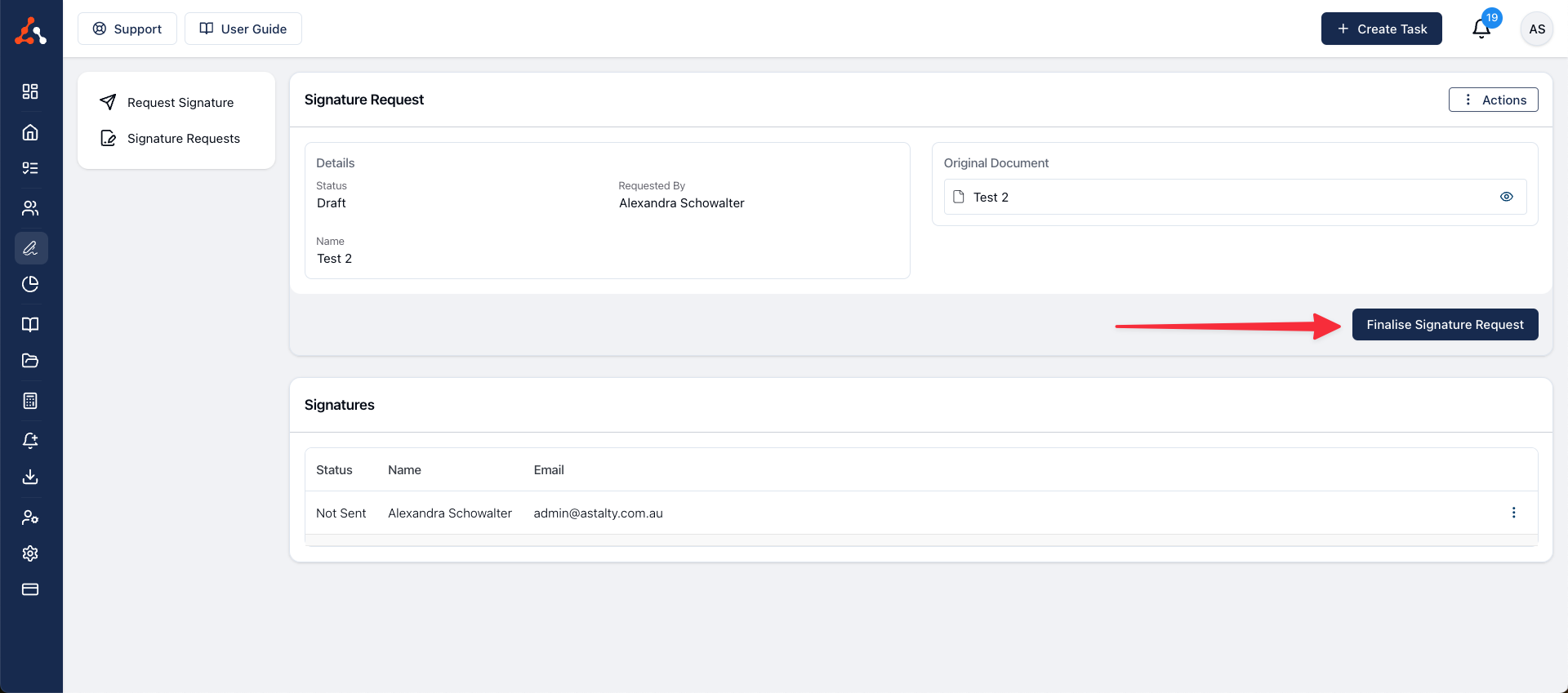Open row options for Alexandra Schowalter signature
The image size is (1568, 693).
click(1513, 513)
